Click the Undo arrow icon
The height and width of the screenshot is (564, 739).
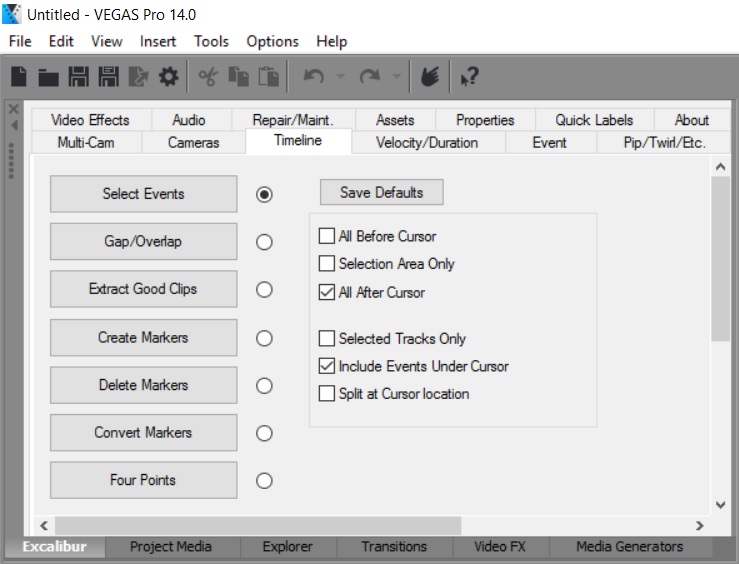coord(312,77)
